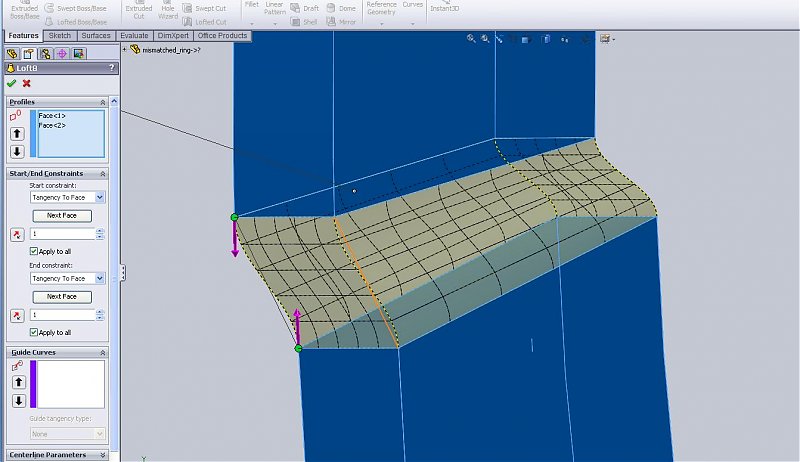Move guide curve down in Guide Curves
800x462 pixels.
click(x=19, y=400)
